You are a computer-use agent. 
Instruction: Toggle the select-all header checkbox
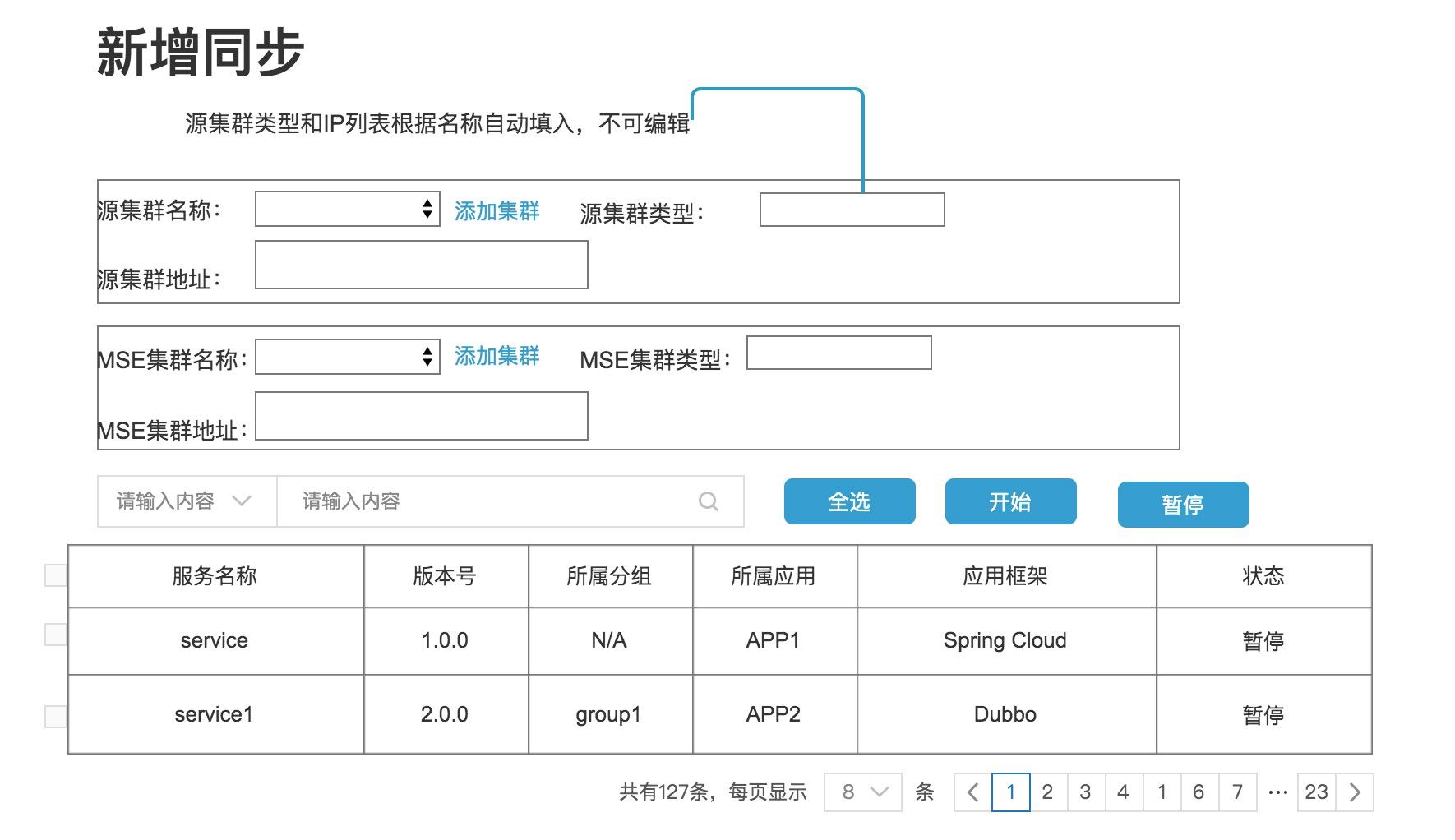click(55, 575)
